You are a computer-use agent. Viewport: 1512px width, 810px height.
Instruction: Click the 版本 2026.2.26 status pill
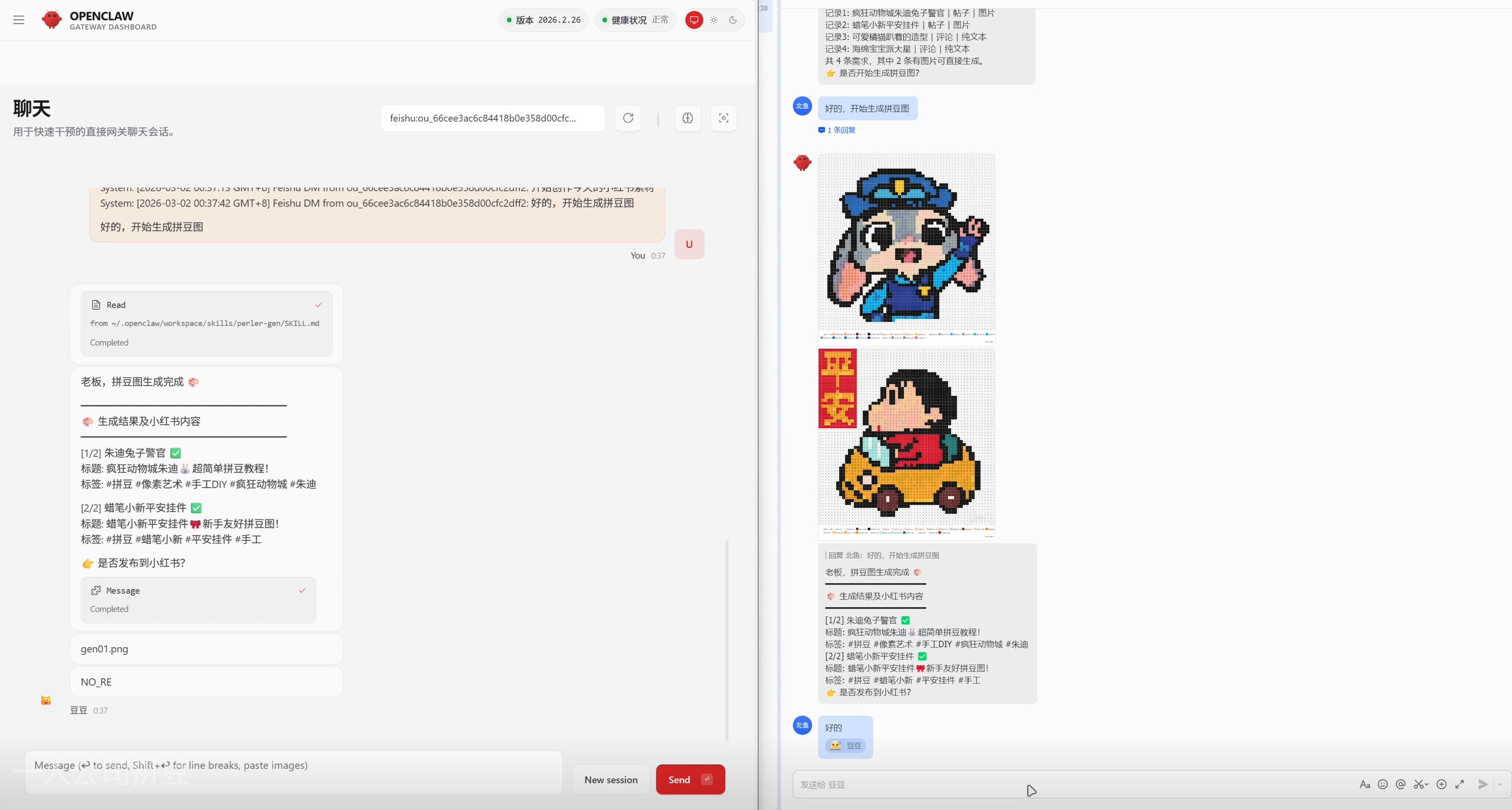click(544, 20)
